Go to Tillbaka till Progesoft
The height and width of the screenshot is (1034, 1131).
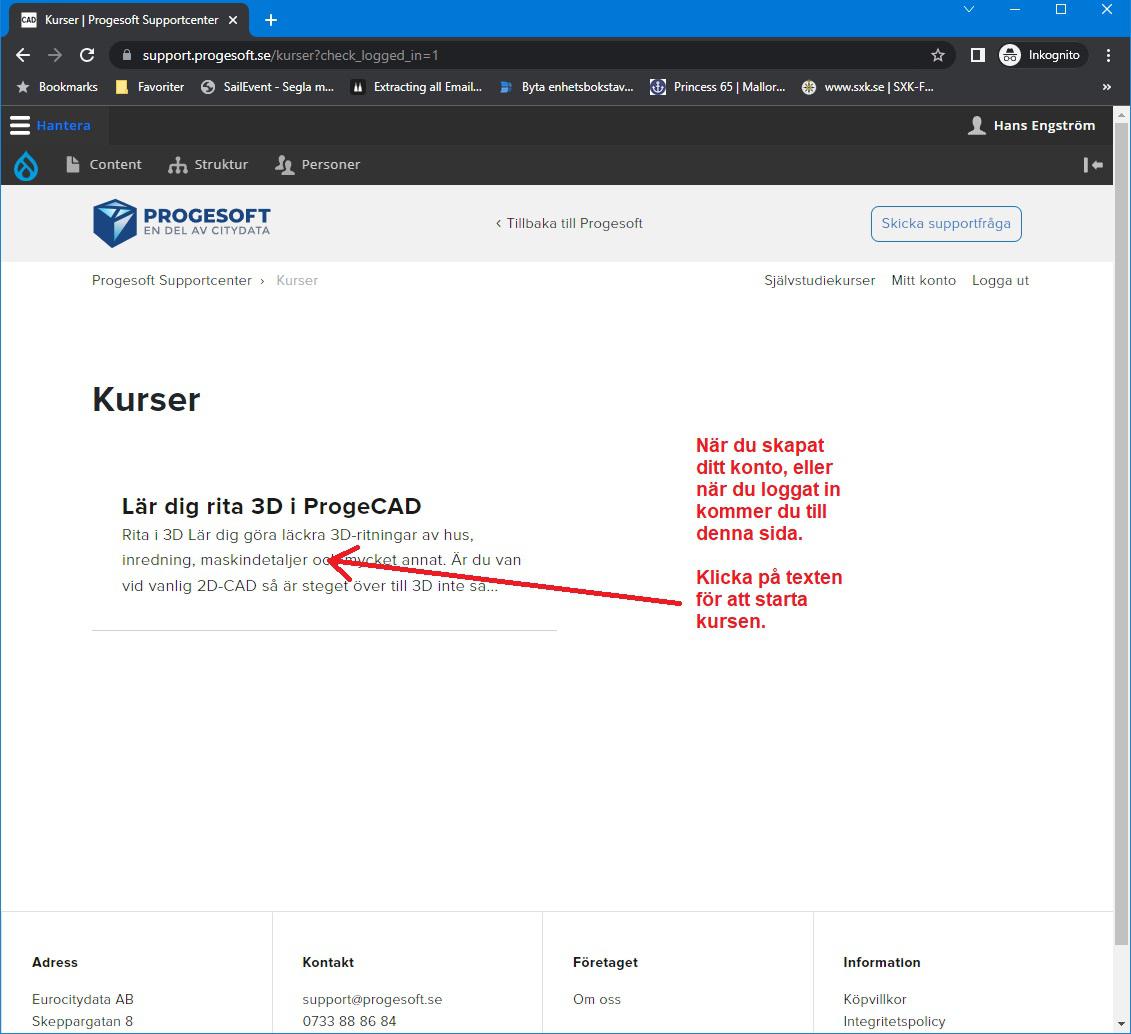[x=569, y=224]
